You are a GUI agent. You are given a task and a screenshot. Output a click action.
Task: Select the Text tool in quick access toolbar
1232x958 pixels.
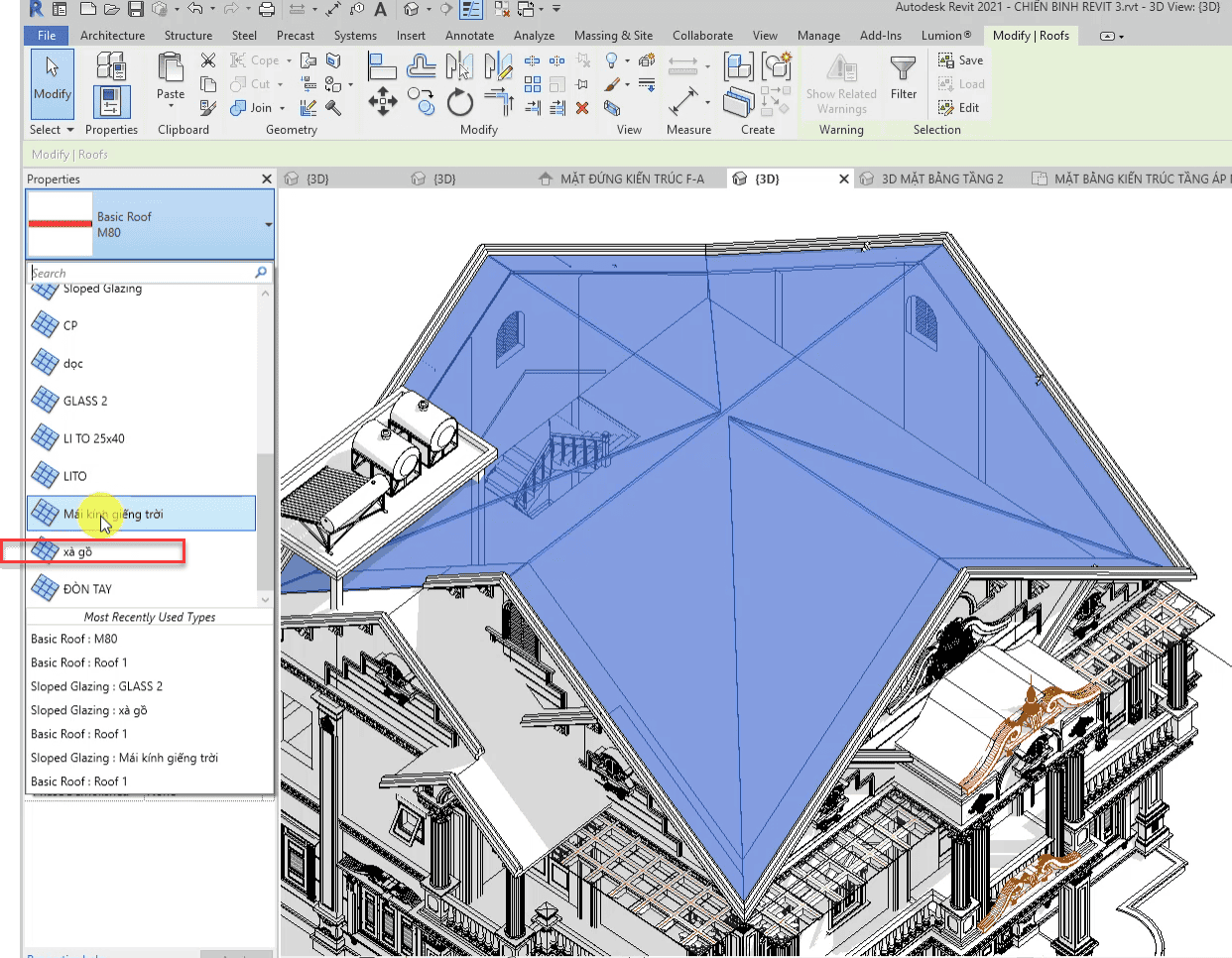pos(380,9)
